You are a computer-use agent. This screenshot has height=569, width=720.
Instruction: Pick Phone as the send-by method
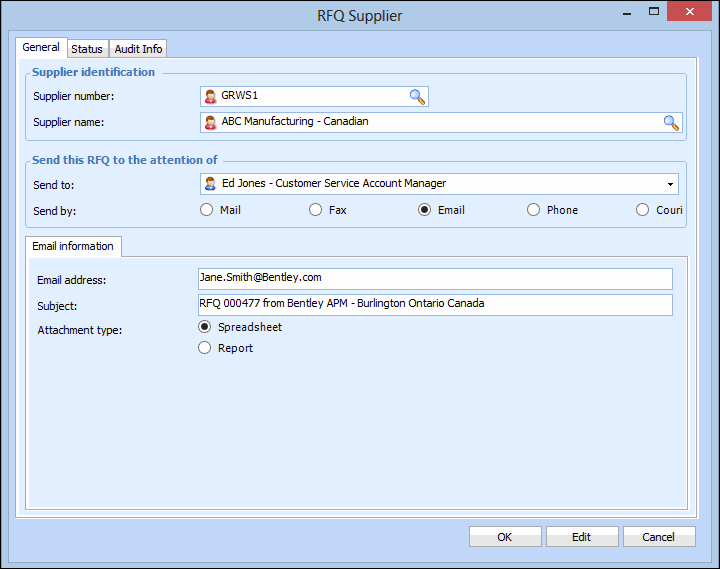[534, 210]
